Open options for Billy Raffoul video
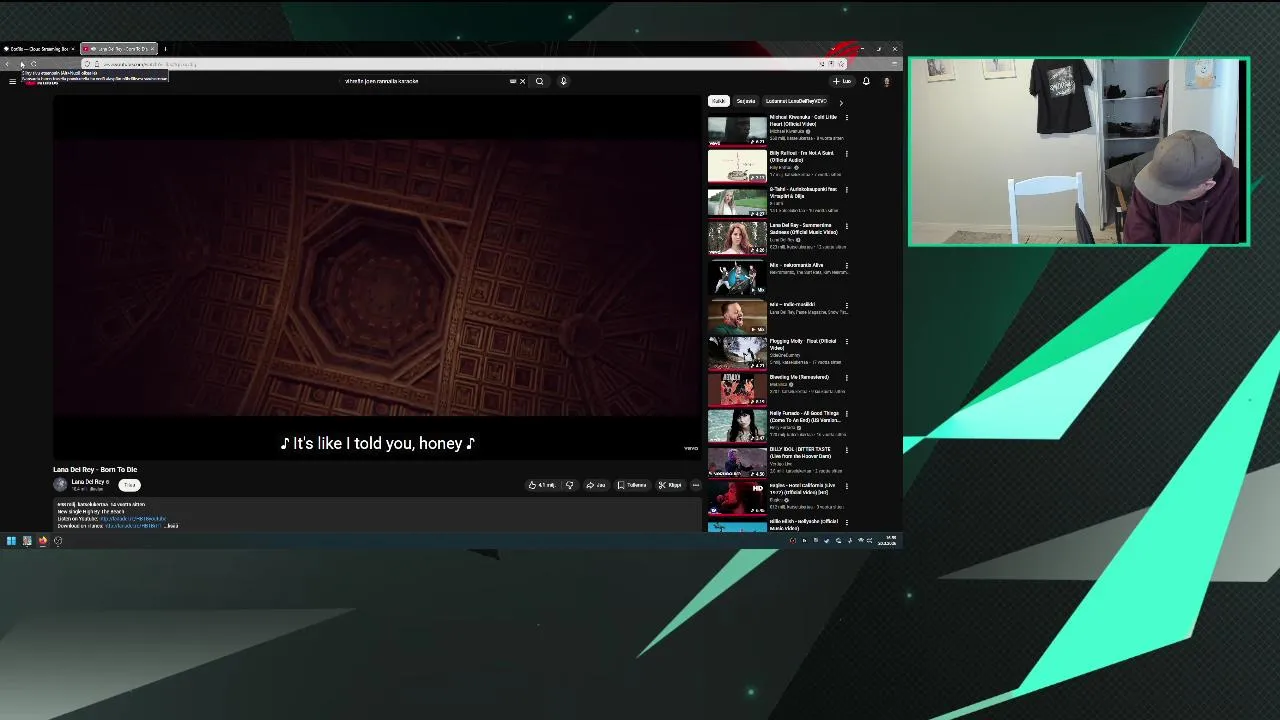 click(847, 154)
